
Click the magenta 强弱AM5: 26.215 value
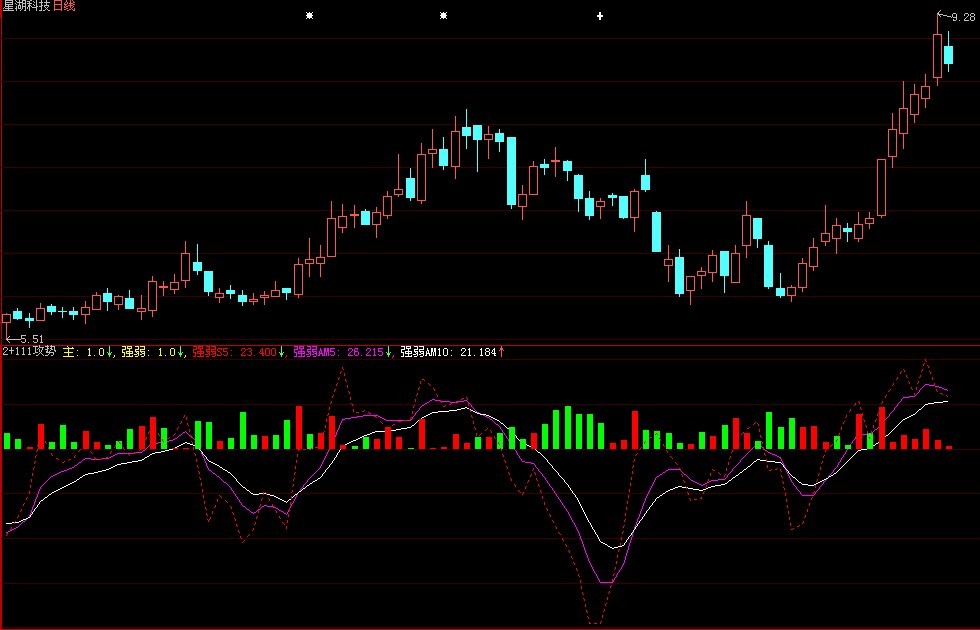pos(338,352)
